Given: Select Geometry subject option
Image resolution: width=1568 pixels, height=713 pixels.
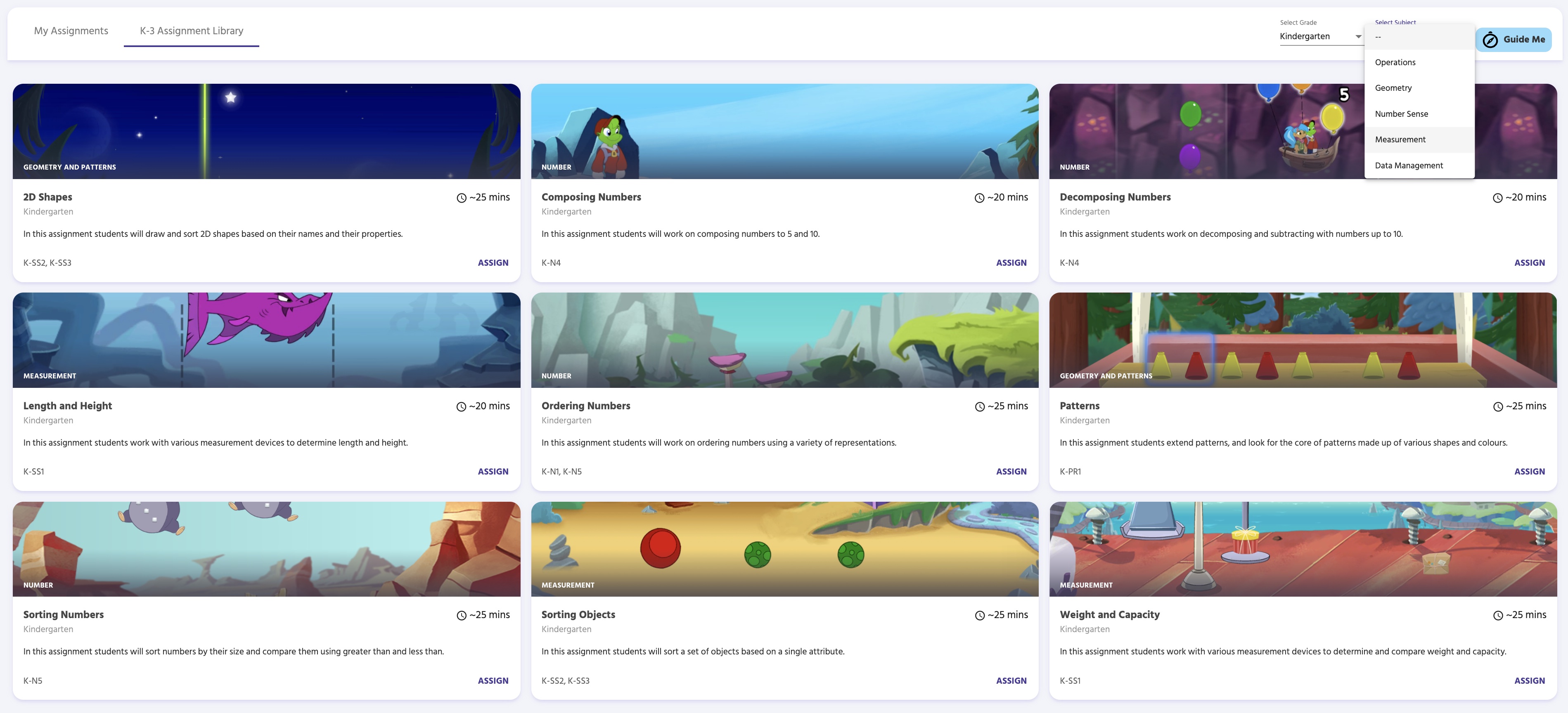Looking at the screenshot, I should pyautogui.click(x=1393, y=88).
